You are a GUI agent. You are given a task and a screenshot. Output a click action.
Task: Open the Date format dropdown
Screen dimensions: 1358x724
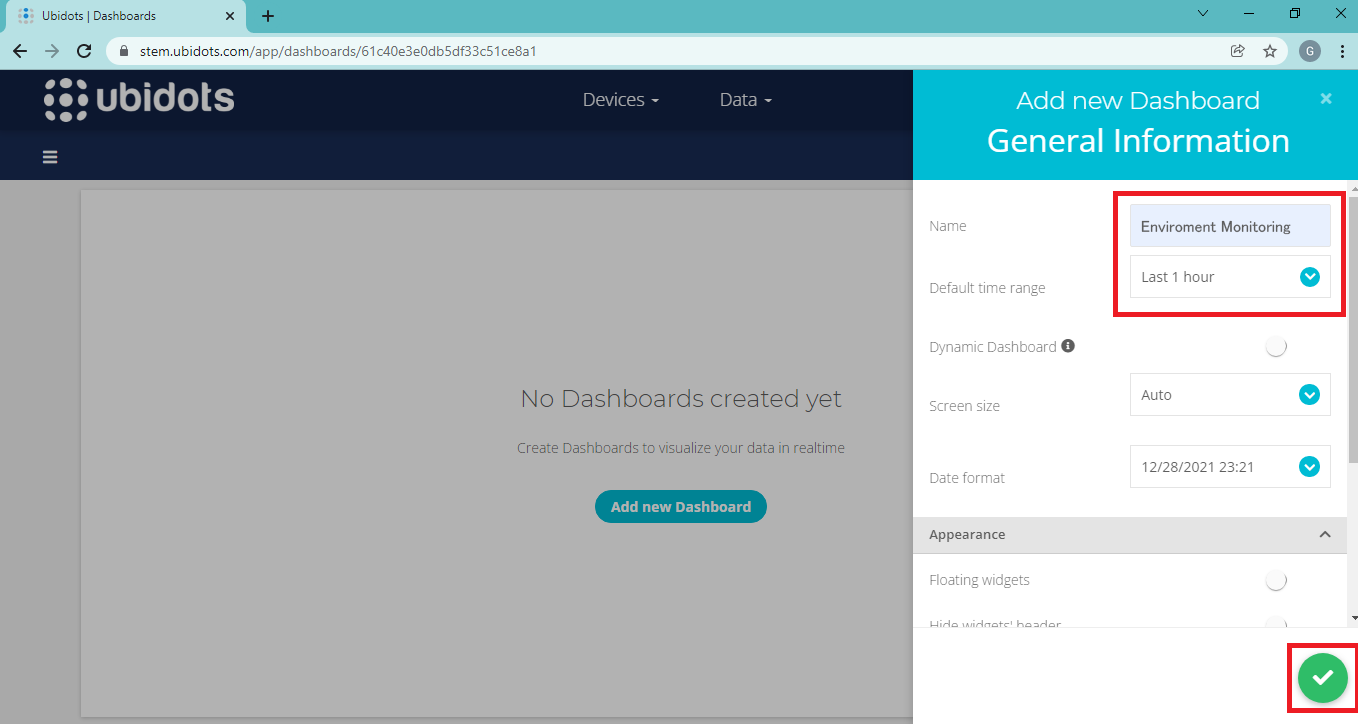coord(1230,467)
